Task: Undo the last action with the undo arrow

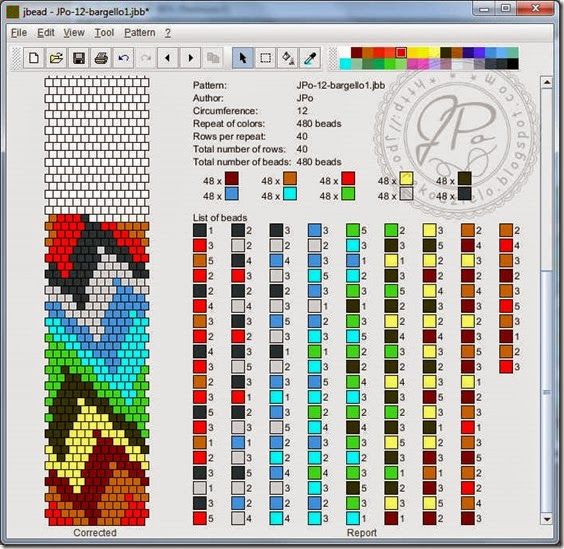Action: [123, 58]
